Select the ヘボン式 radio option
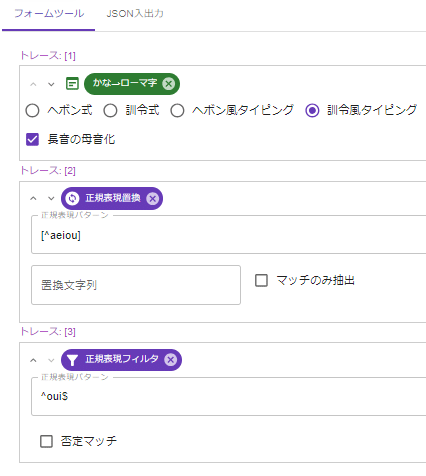Image resolution: width=426 pixels, height=476 pixels. [x=32, y=111]
